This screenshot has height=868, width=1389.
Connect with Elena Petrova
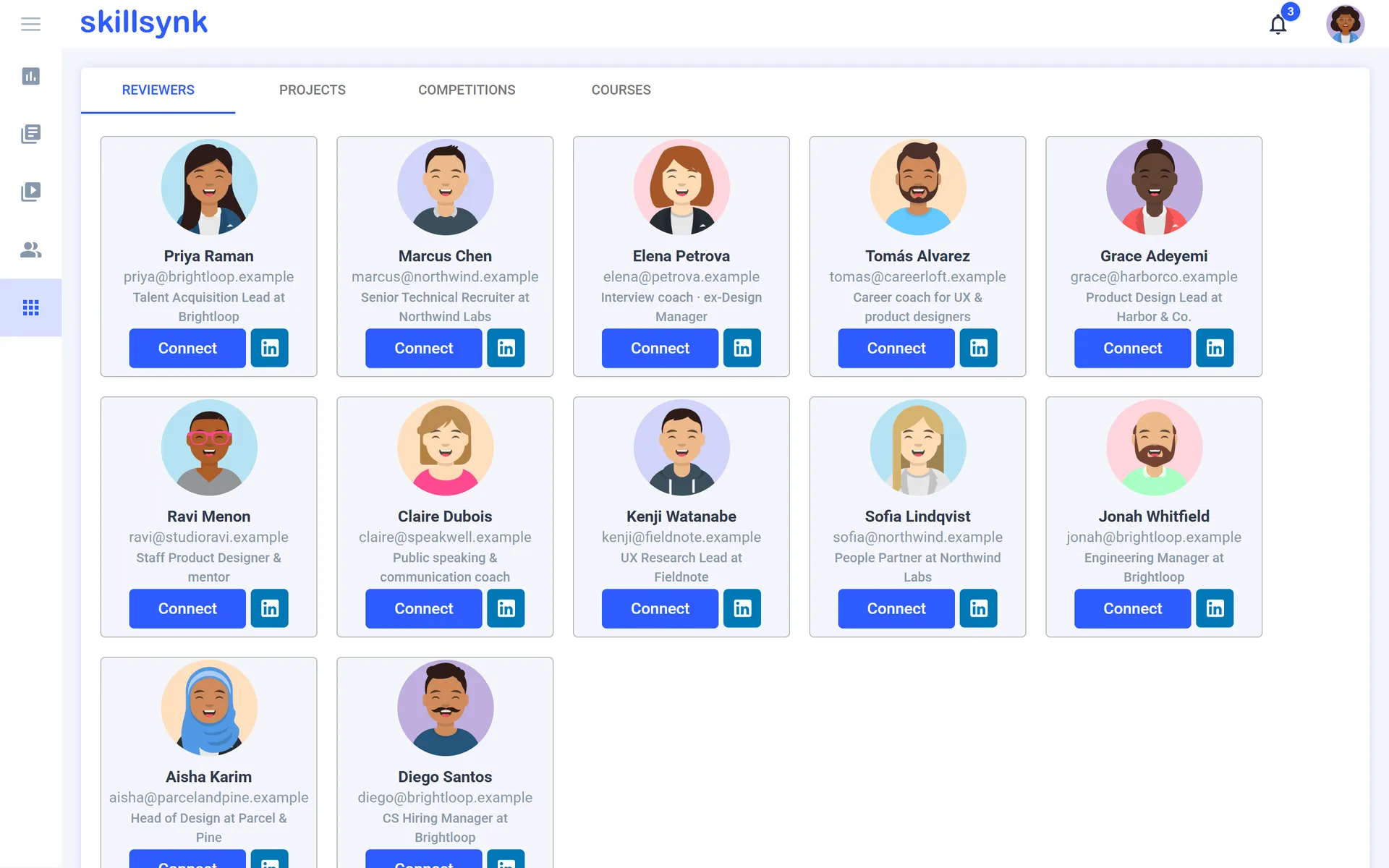coord(660,348)
